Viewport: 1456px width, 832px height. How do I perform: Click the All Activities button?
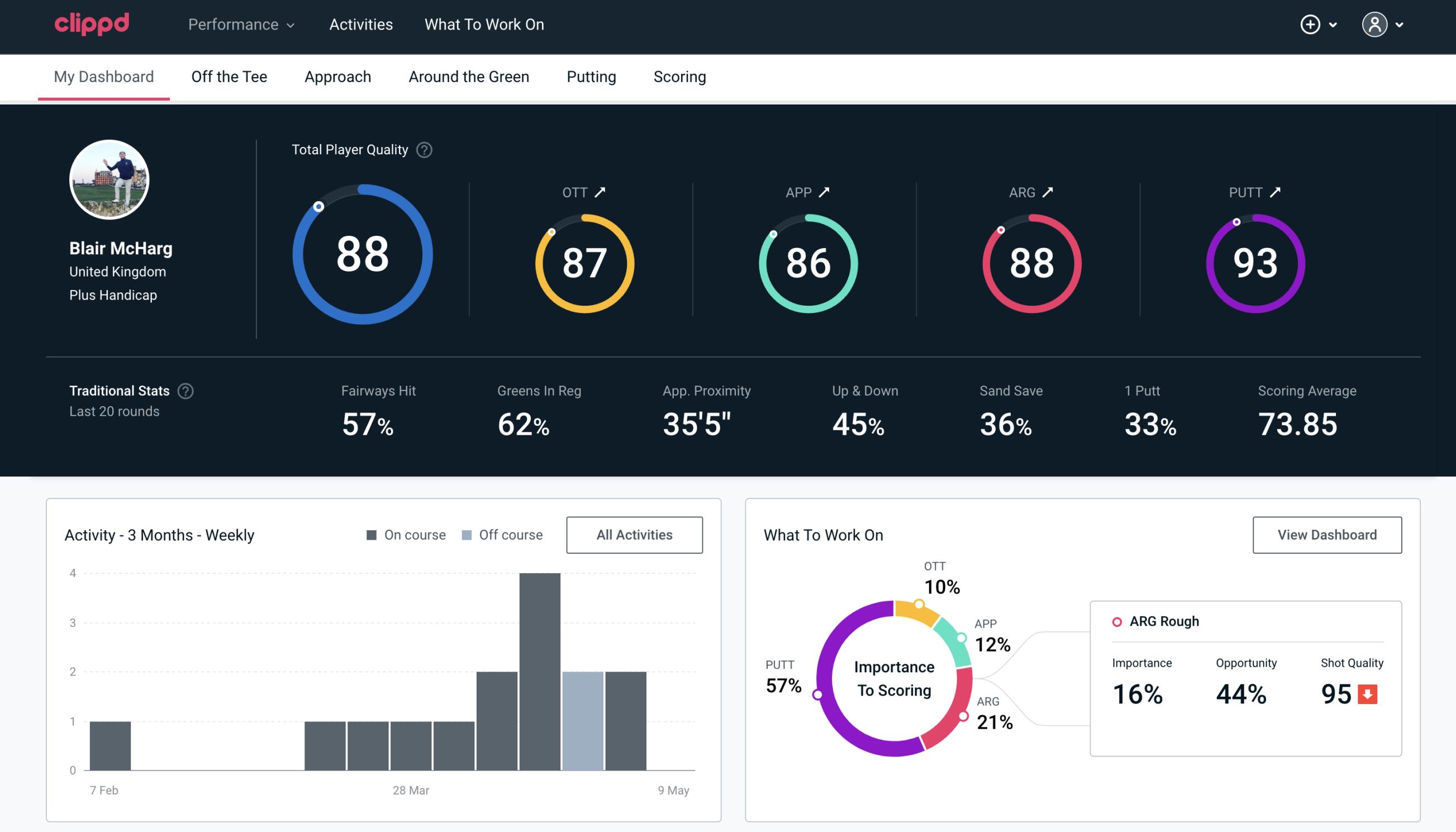point(634,534)
